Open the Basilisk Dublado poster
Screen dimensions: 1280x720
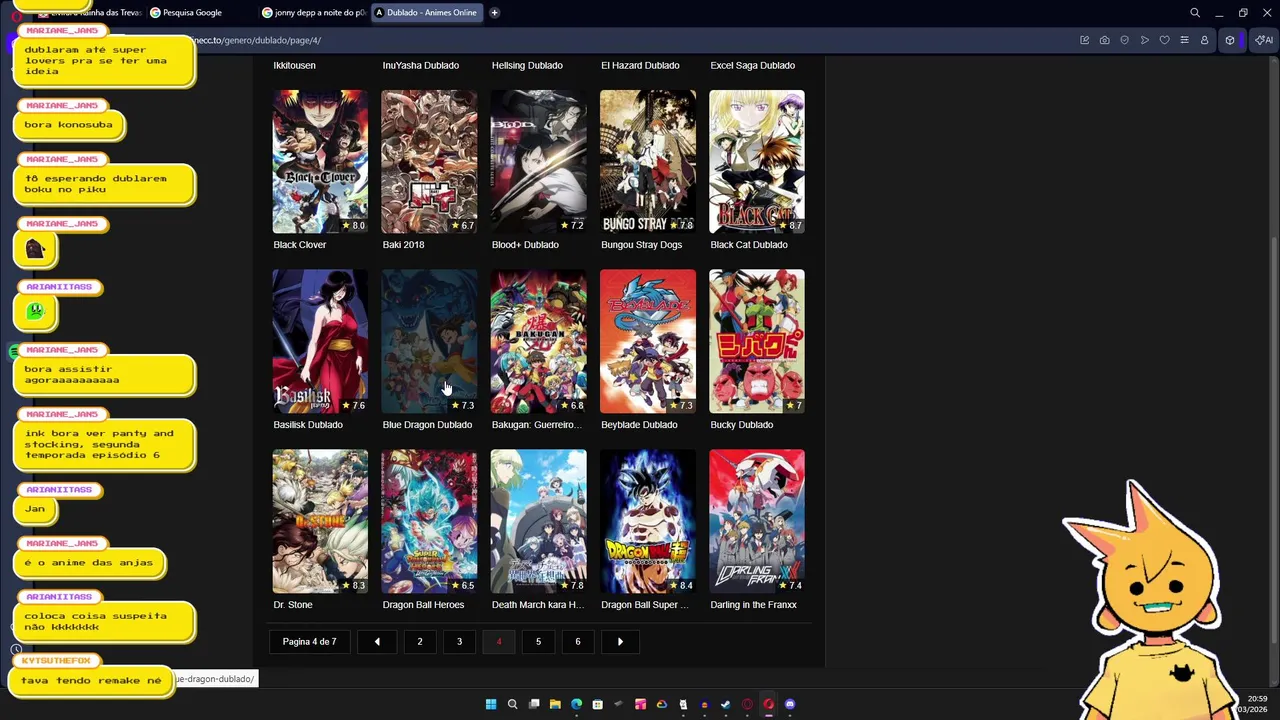(320, 341)
